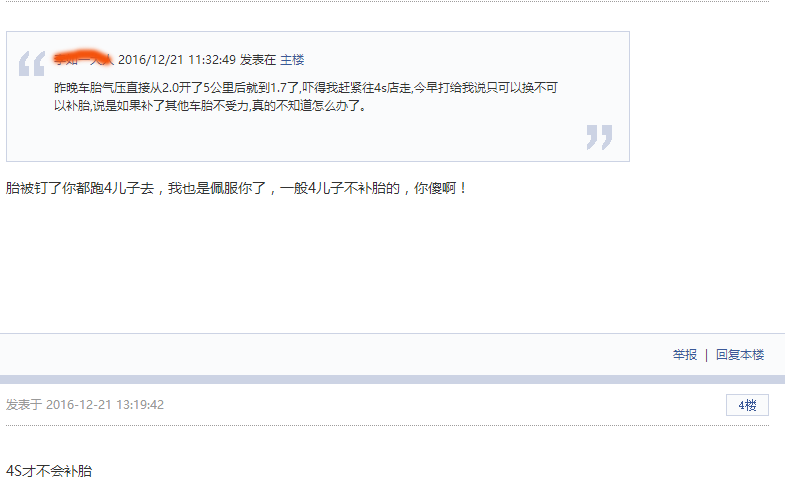The height and width of the screenshot is (500, 785).
Task: Select the 4楼 floor number button
Action: click(747, 405)
